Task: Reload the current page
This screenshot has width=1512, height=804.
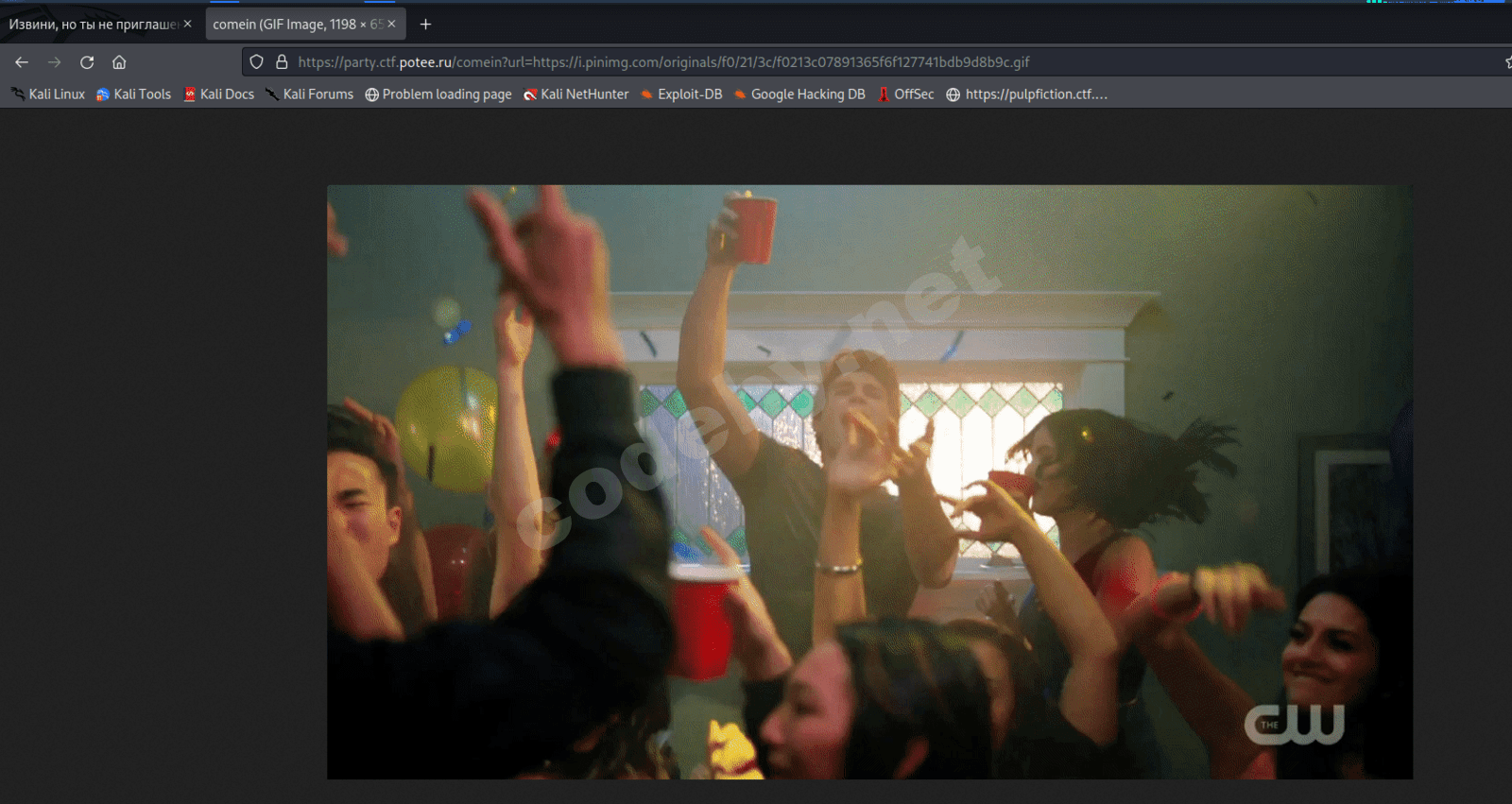Action: click(x=87, y=62)
